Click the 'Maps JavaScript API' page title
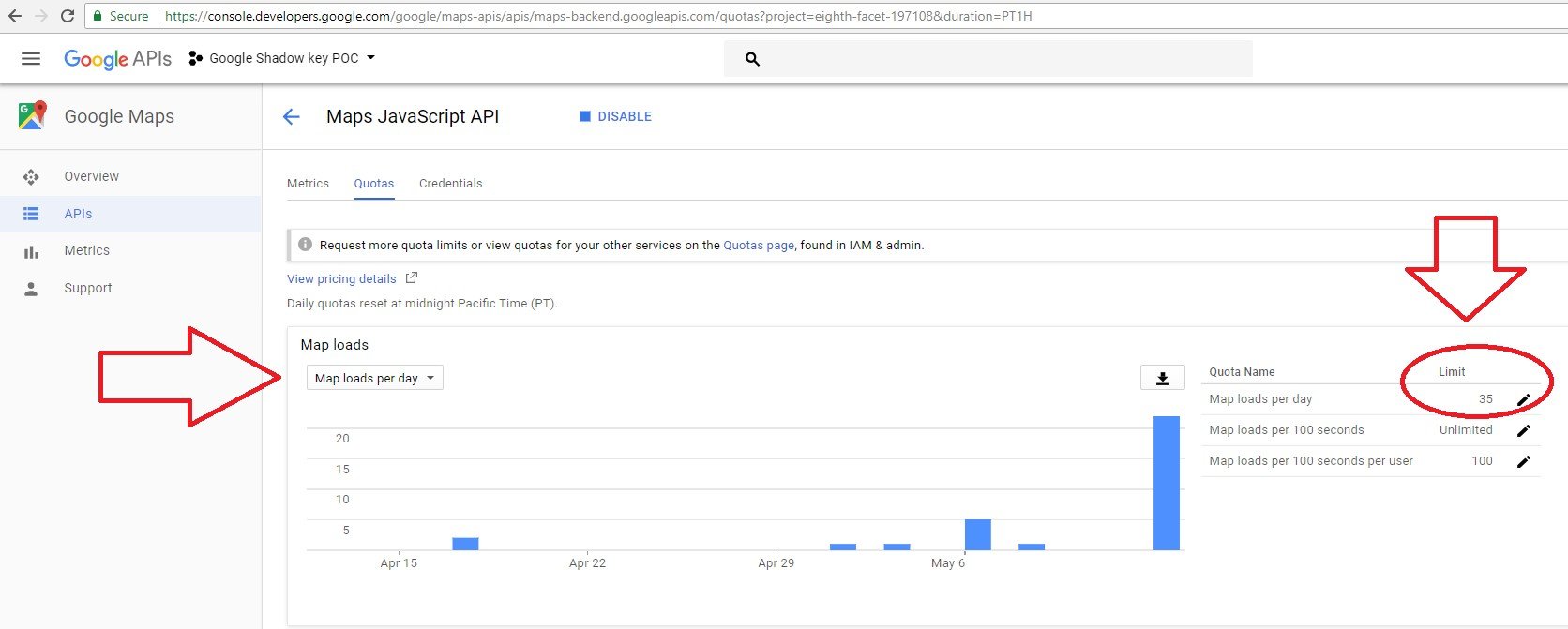The width and height of the screenshot is (1568, 629). pyautogui.click(x=413, y=116)
